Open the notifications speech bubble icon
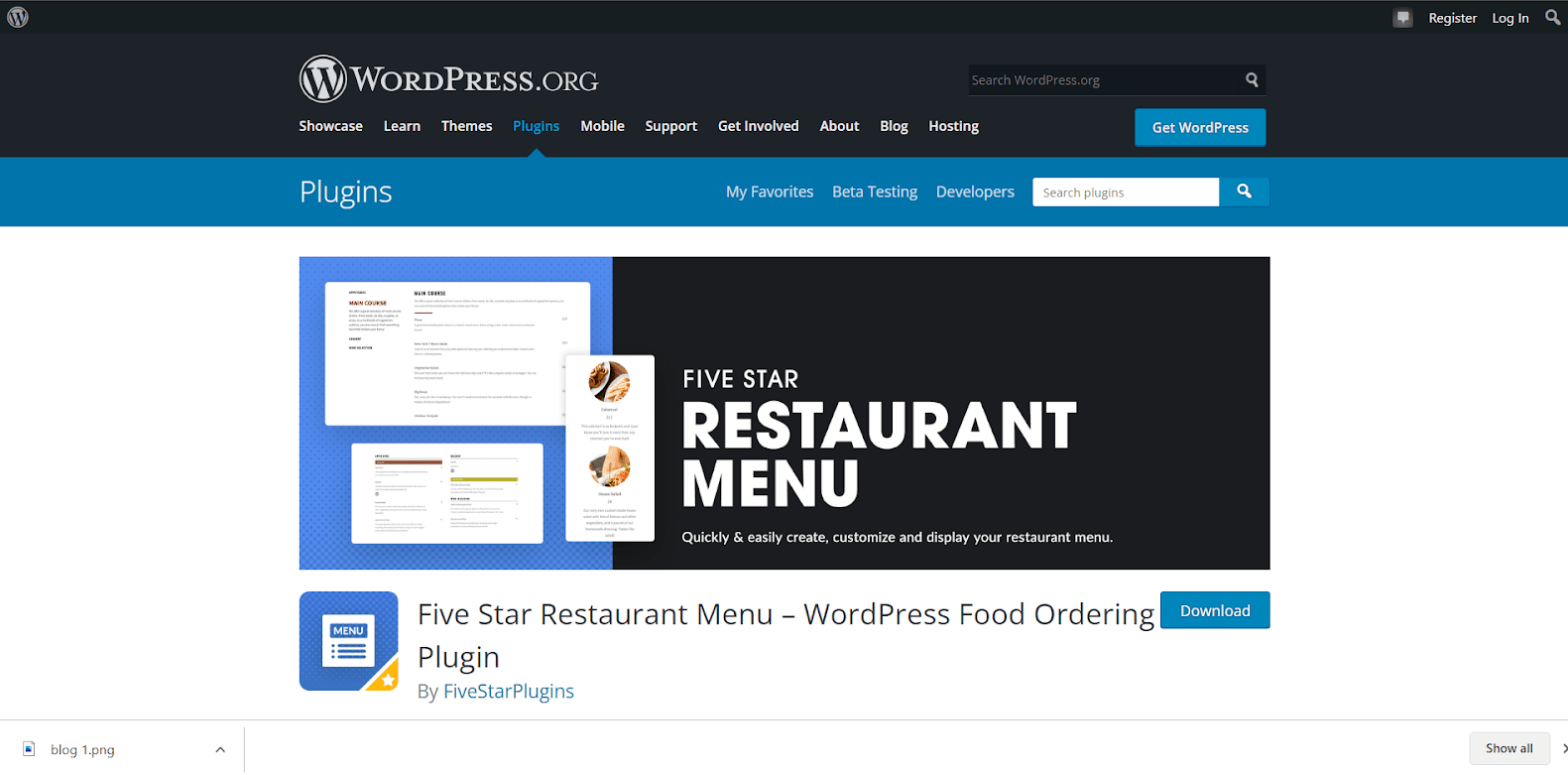 click(1402, 18)
